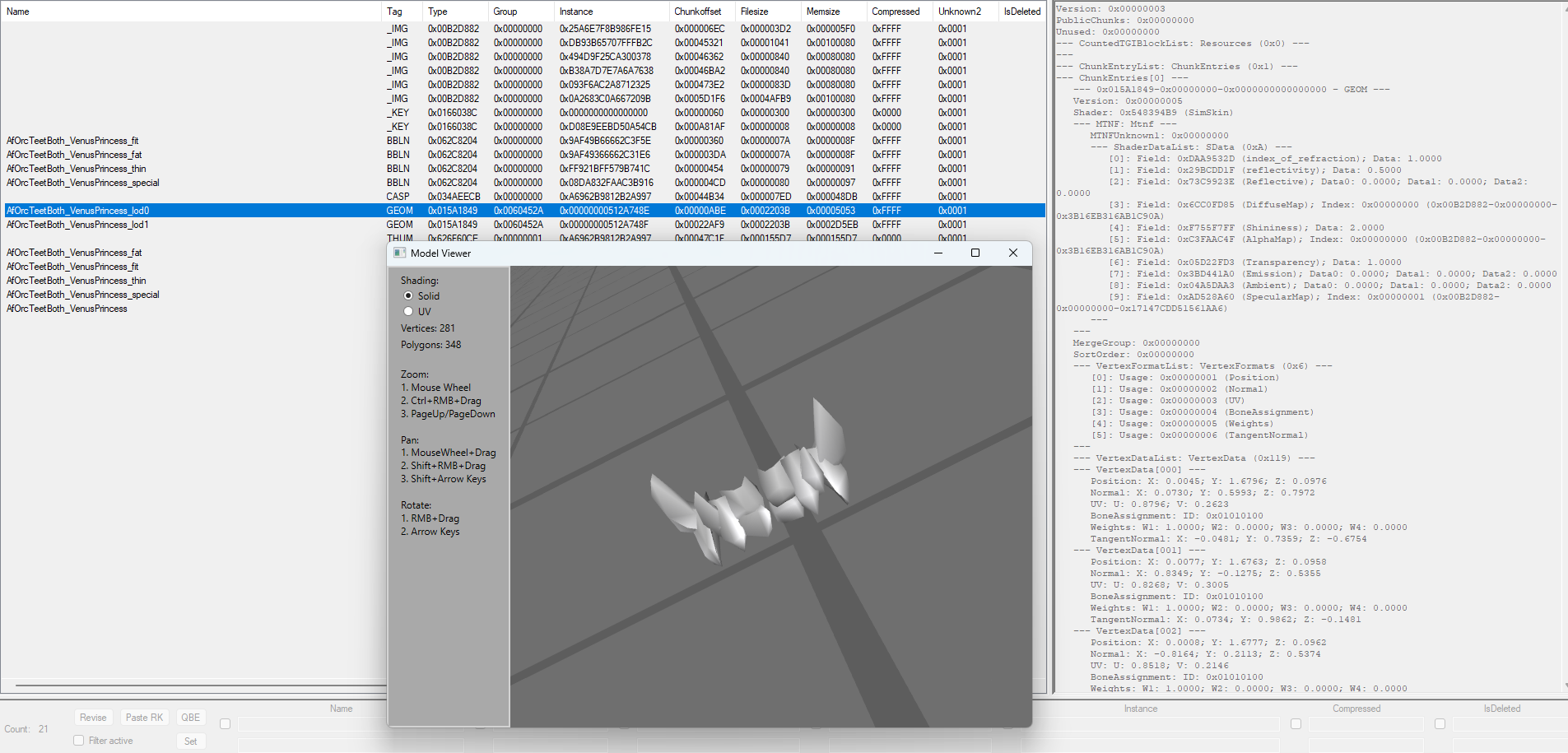Switch shading mode to UV
The image size is (1568, 753).
click(x=408, y=311)
